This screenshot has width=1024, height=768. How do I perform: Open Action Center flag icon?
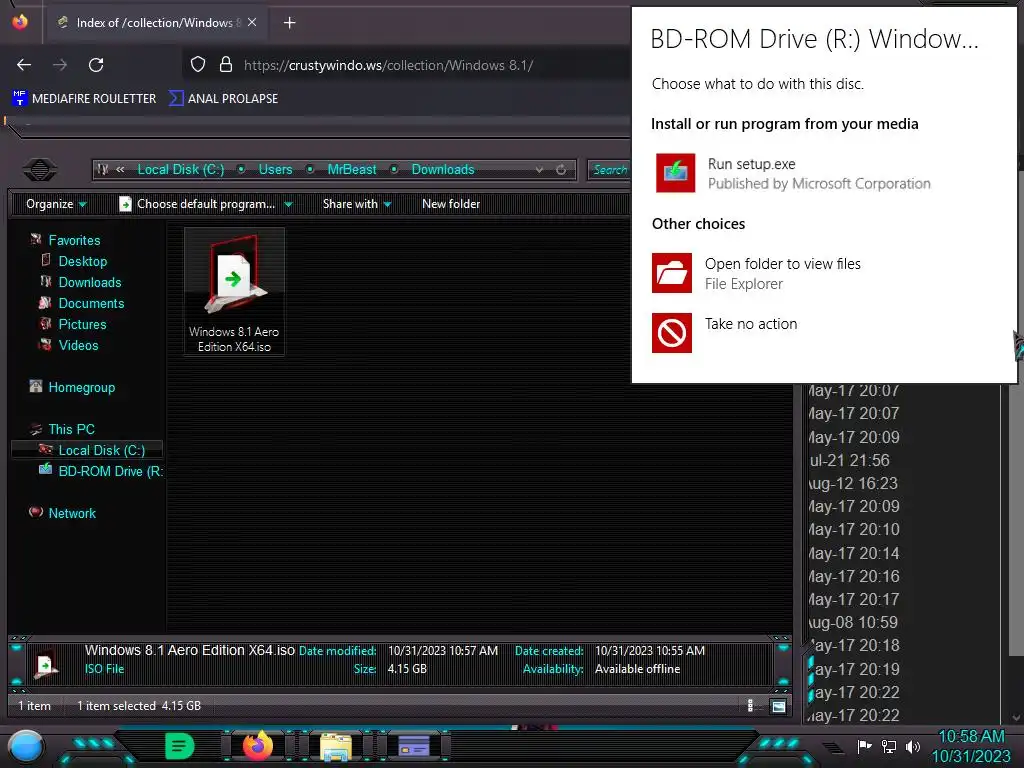865,746
